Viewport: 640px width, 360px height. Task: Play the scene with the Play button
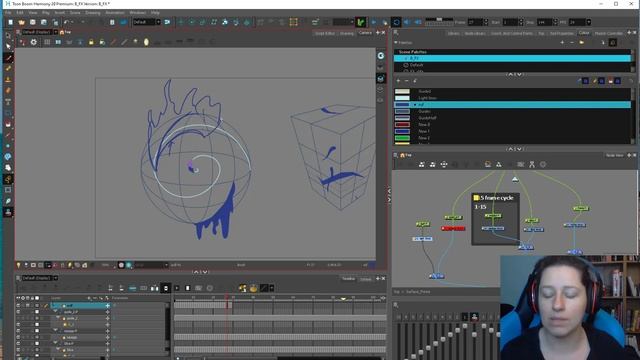(x=374, y=22)
